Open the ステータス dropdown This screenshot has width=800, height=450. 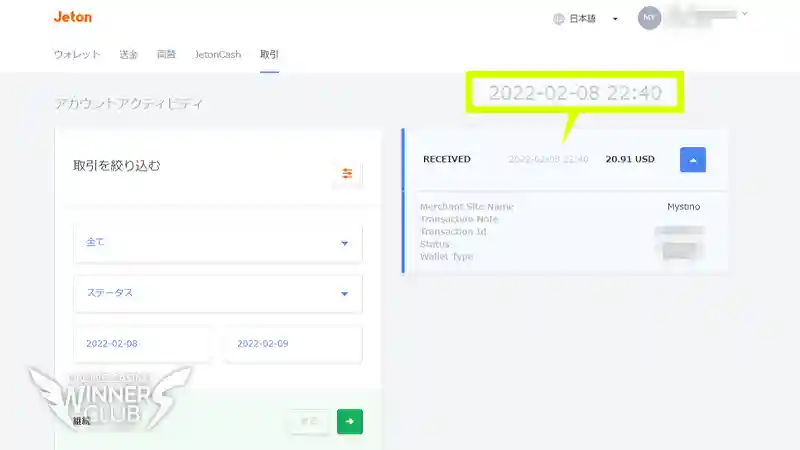(218, 293)
